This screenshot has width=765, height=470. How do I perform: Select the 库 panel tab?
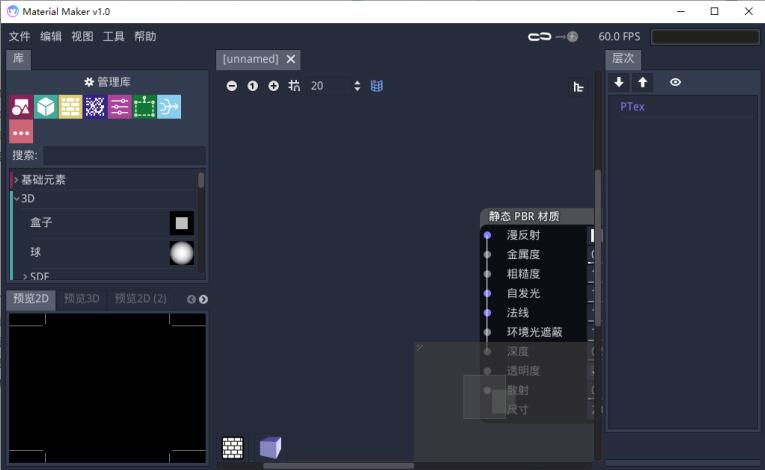point(19,59)
